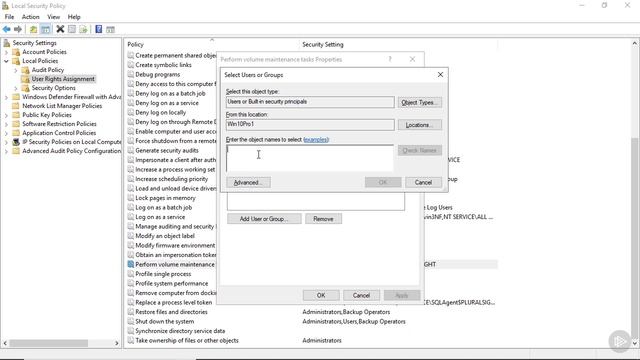Click the Debug programs policy icon

coord(131,74)
